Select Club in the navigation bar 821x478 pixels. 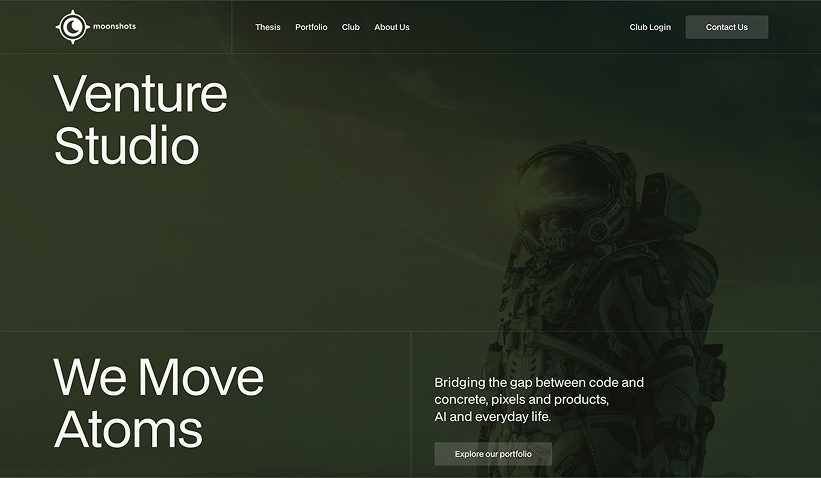point(351,27)
